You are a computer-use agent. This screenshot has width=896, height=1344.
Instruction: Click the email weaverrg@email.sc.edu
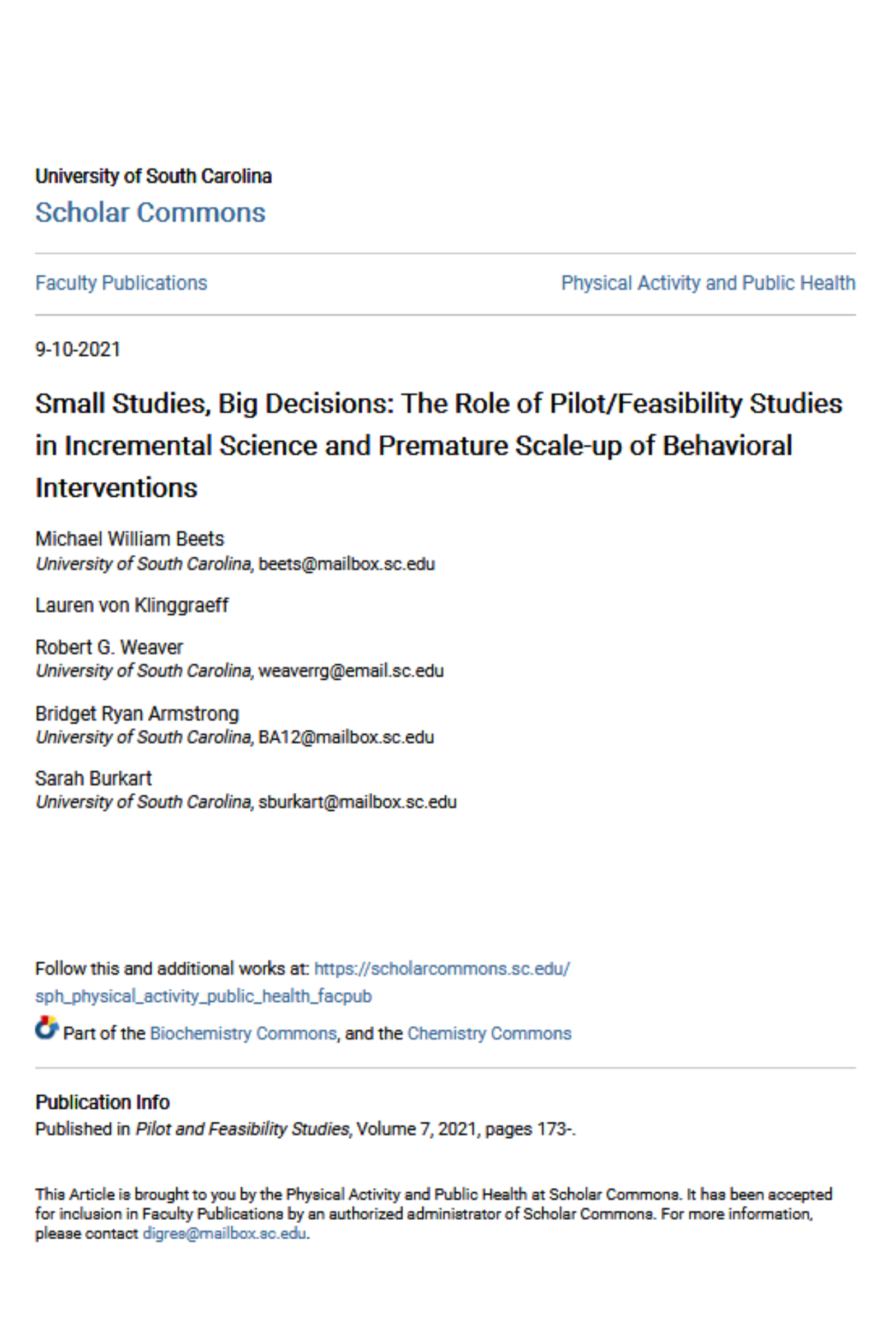click(x=351, y=671)
